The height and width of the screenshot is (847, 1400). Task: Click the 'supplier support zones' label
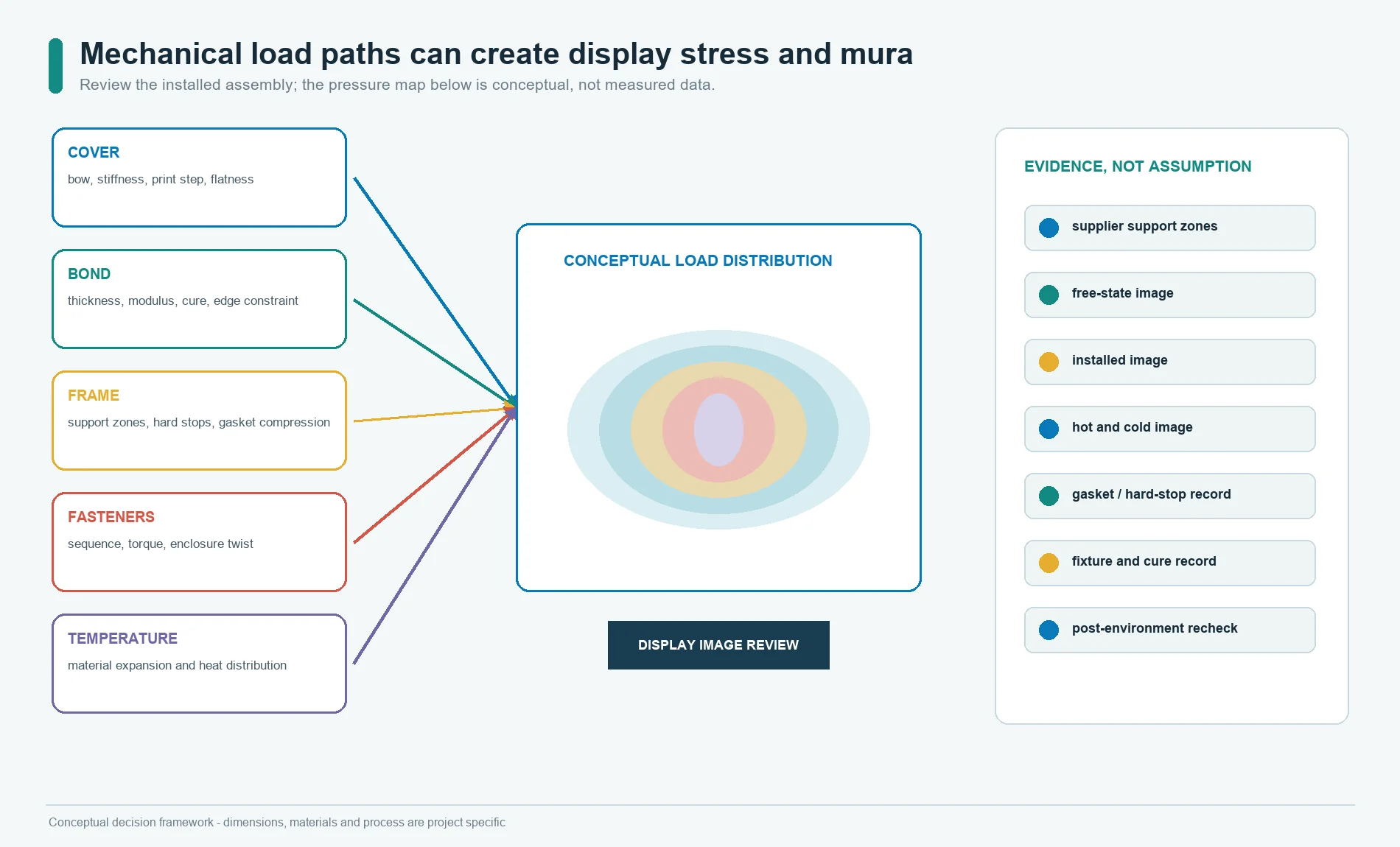click(x=1144, y=226)
